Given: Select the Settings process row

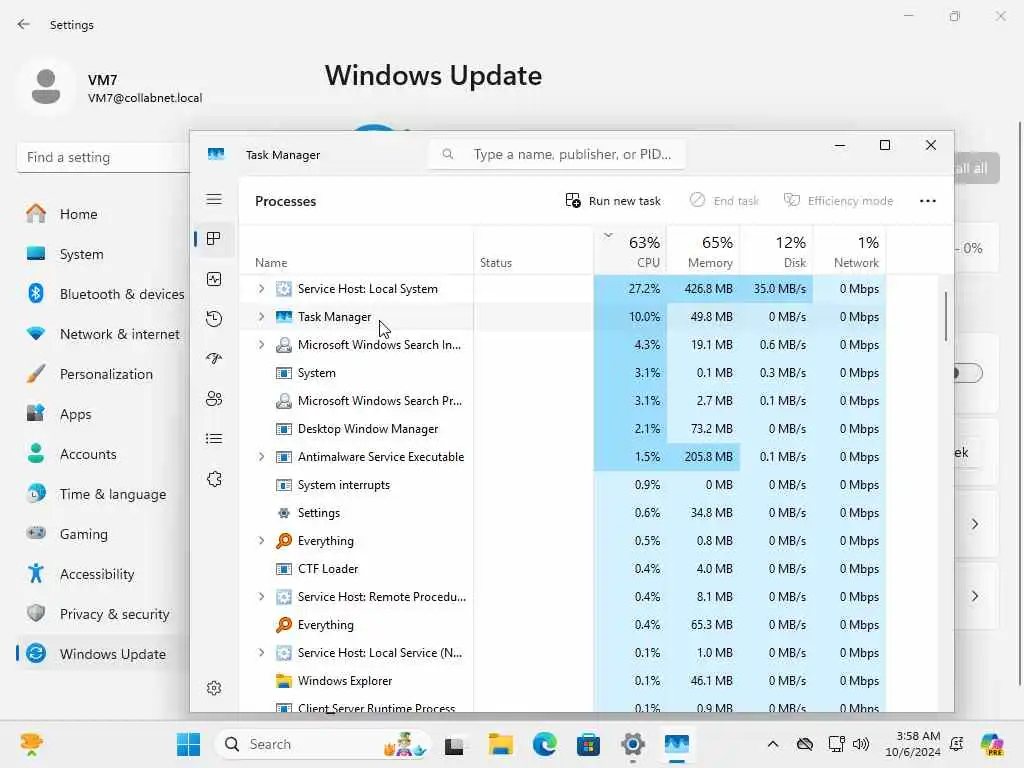Looking at the screenshot, I should (562, 513).
